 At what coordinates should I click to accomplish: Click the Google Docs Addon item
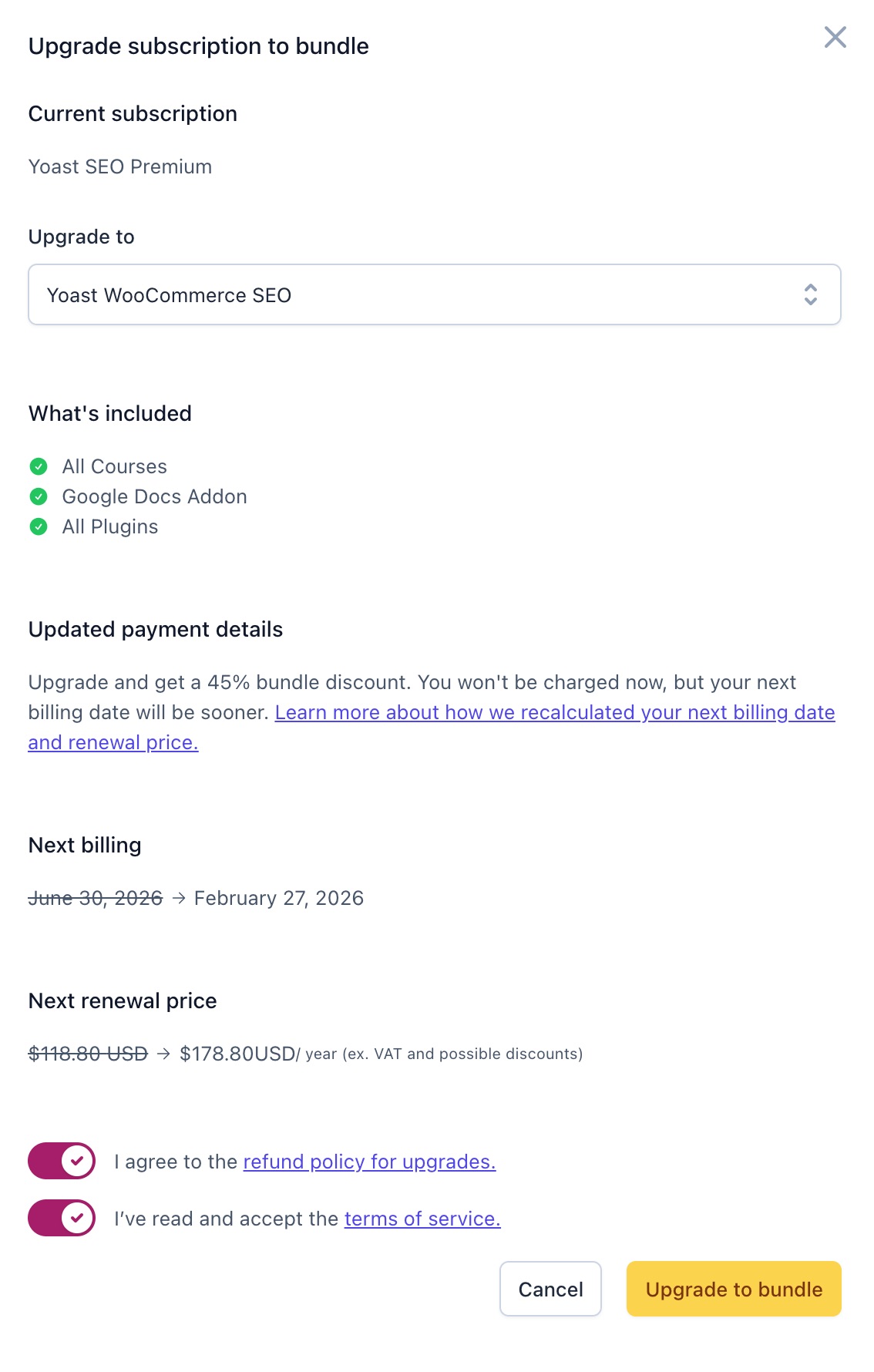[155, 496]
